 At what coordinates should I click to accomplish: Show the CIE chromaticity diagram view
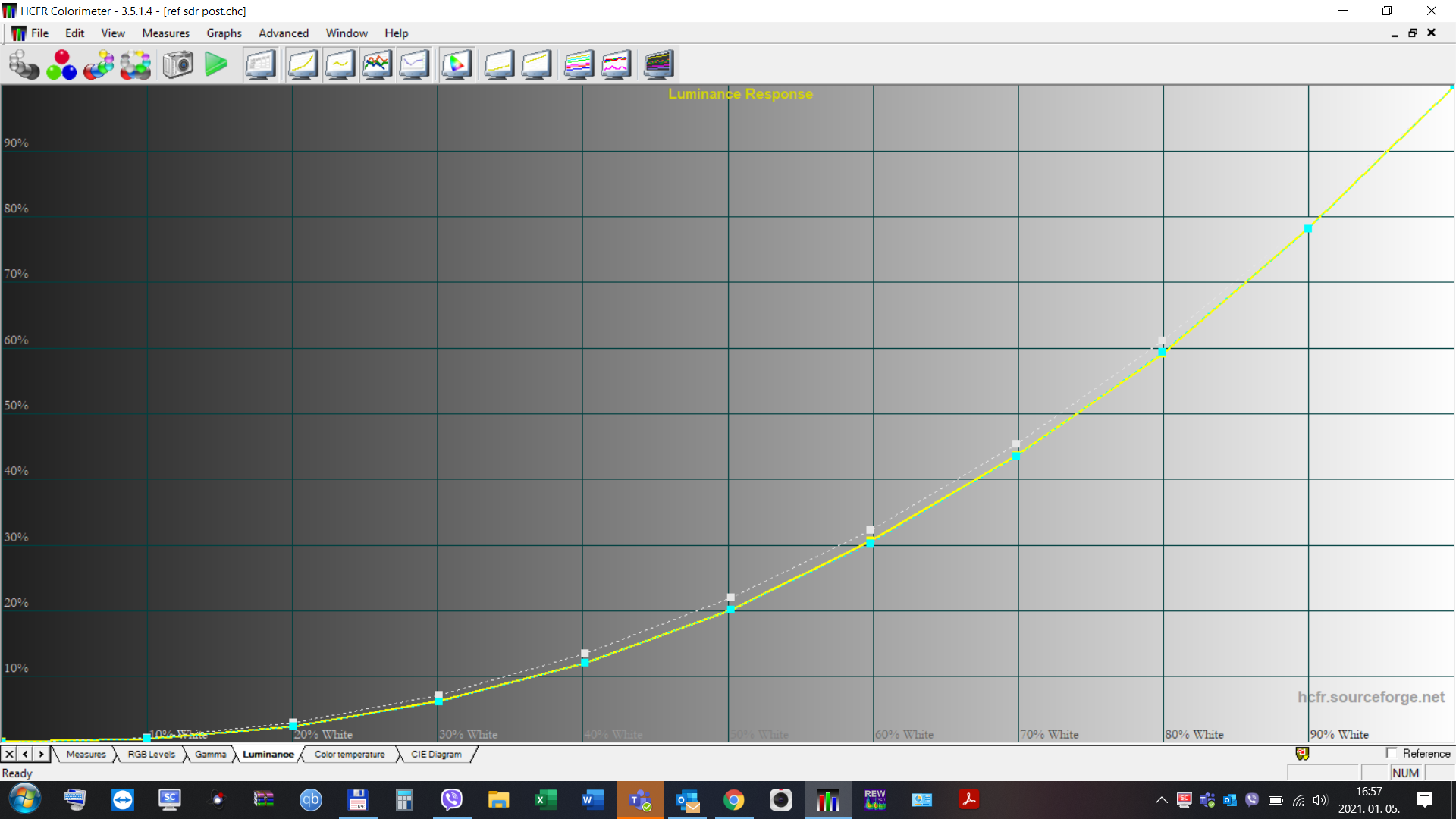[457, 64]
